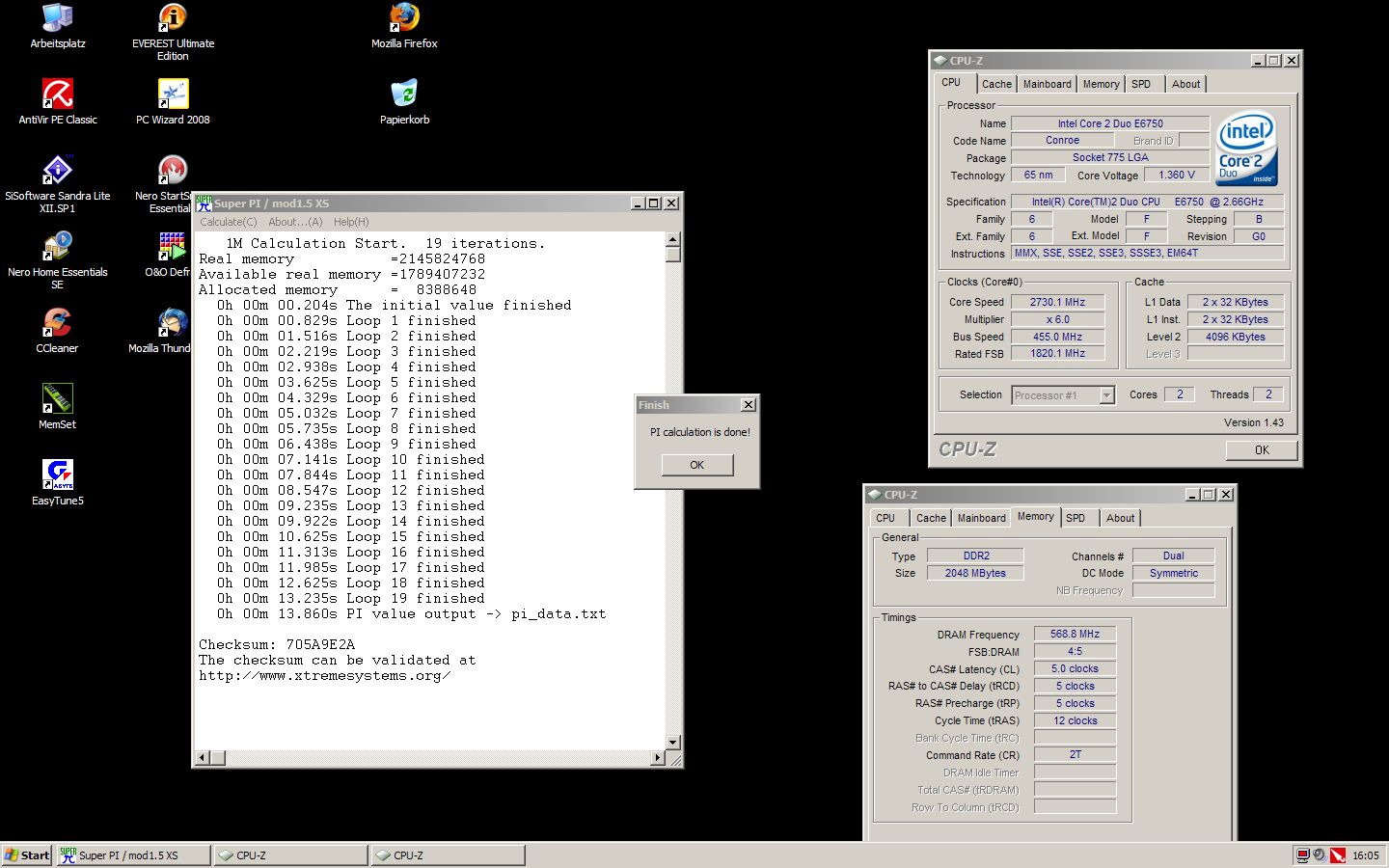This screenshot has height=868, width=1389.
Task: Open the Windows Start button
Action: click(27, 855)
